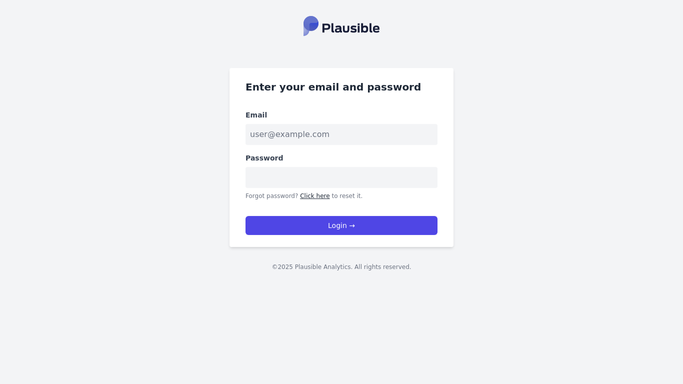The image size is (683, 384).
Task: Click the 'All rights reserved.' footer text
Action: [382, 267]
